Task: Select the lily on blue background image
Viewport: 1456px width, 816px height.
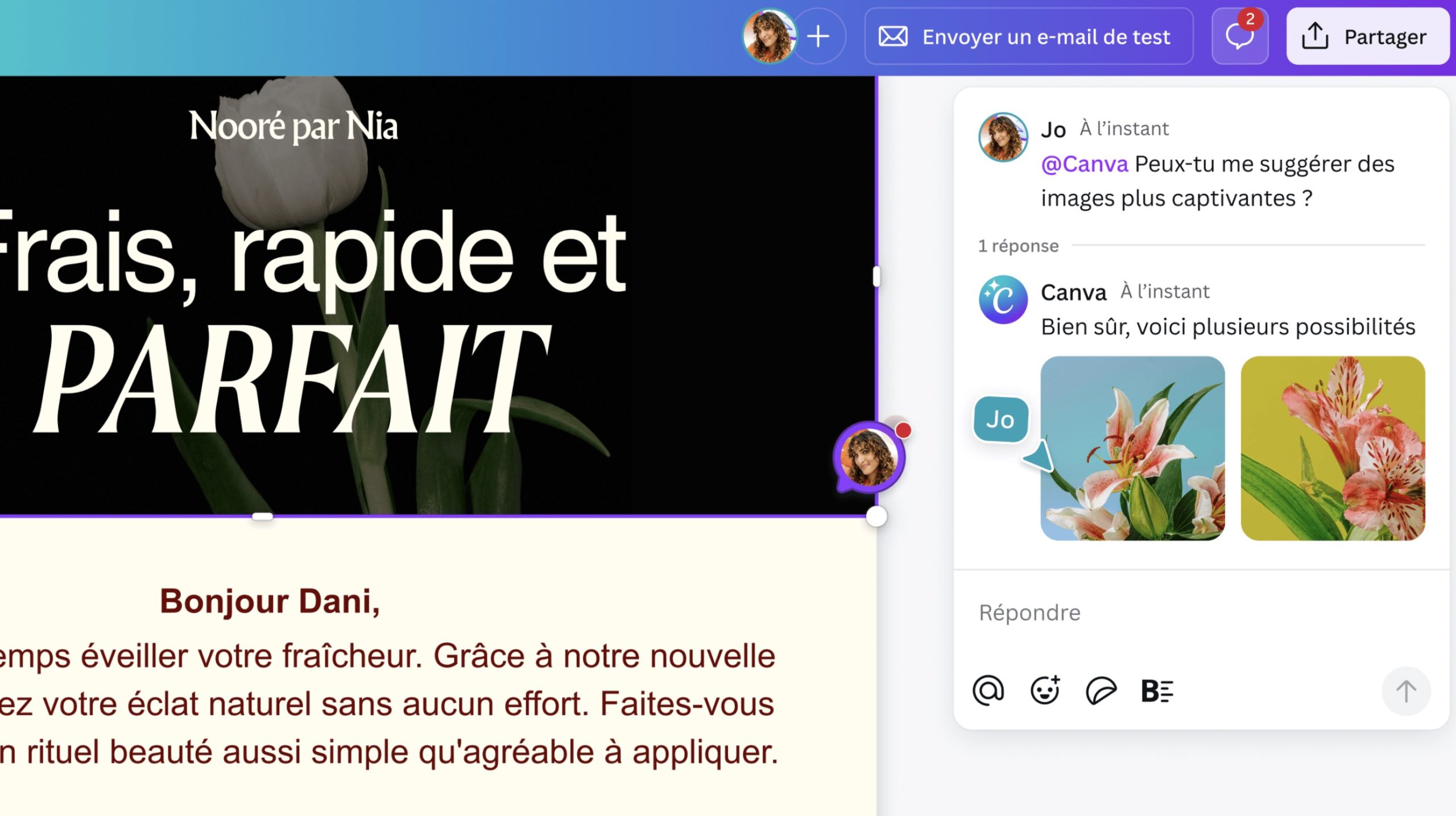Action: [x=1132, y=448]
